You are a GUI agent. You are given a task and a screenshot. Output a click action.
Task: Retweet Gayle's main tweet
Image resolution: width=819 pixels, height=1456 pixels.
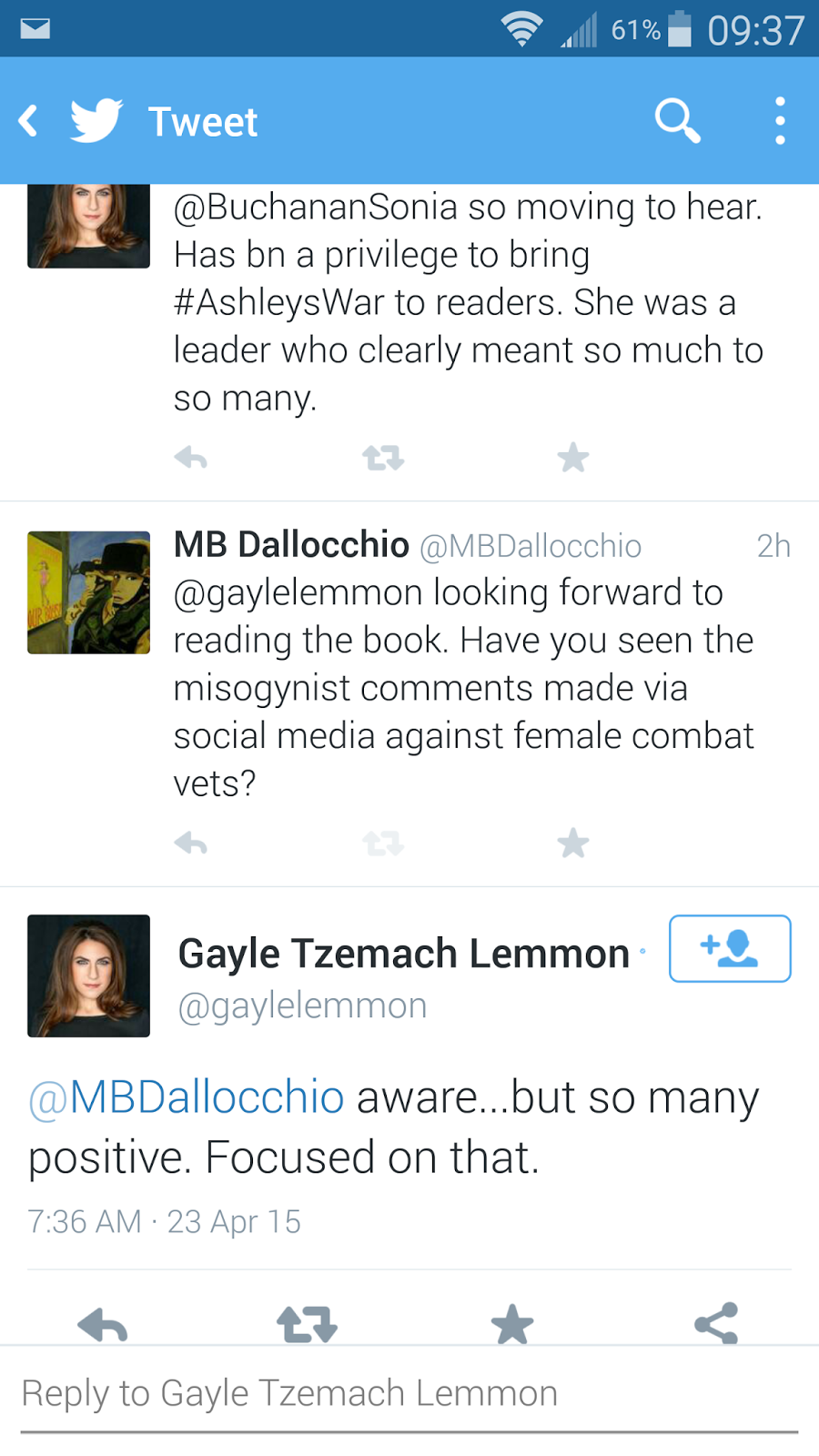tap(307, 1325)
